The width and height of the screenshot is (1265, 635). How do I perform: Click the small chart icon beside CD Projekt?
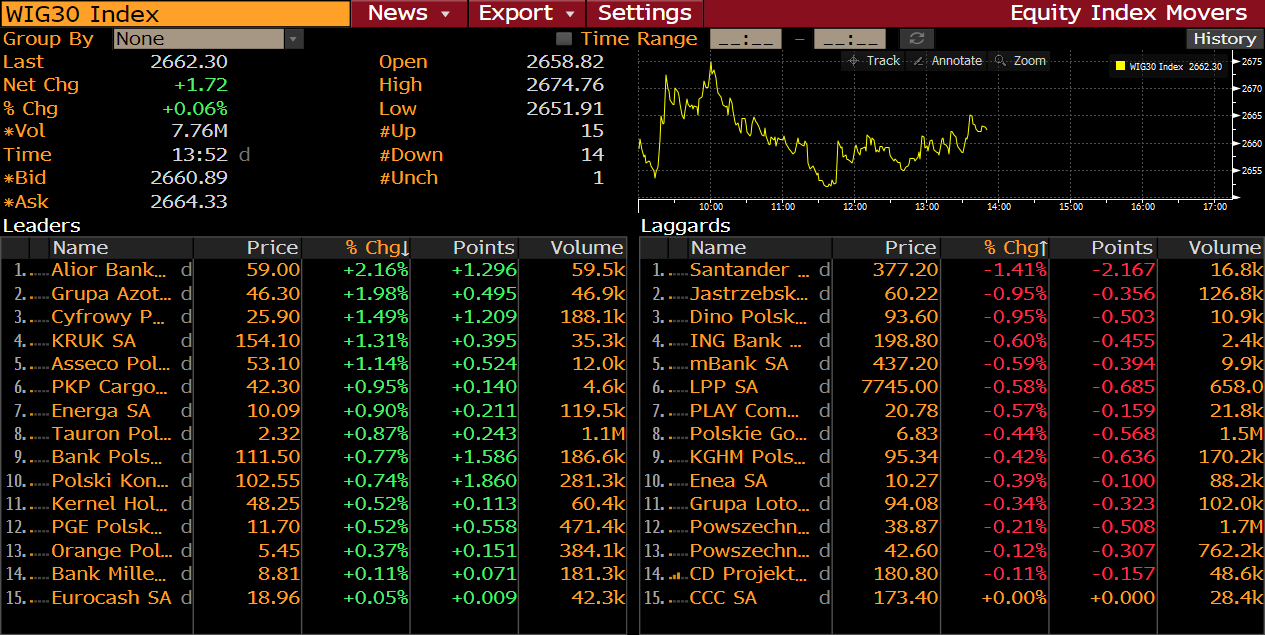pos(677,575)
